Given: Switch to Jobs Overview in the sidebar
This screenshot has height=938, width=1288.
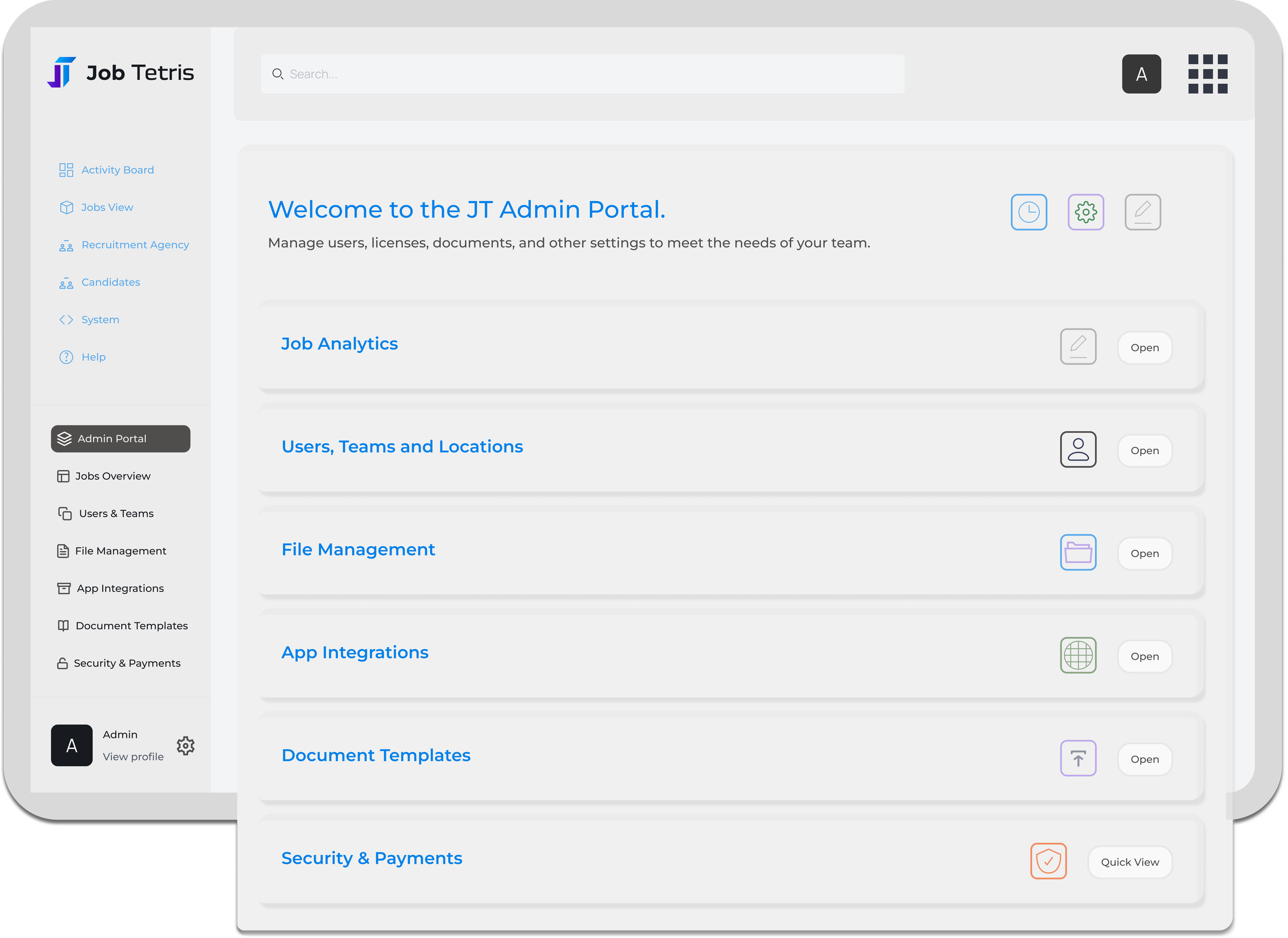Looking at the screenshot, I should tap(112, 476).
